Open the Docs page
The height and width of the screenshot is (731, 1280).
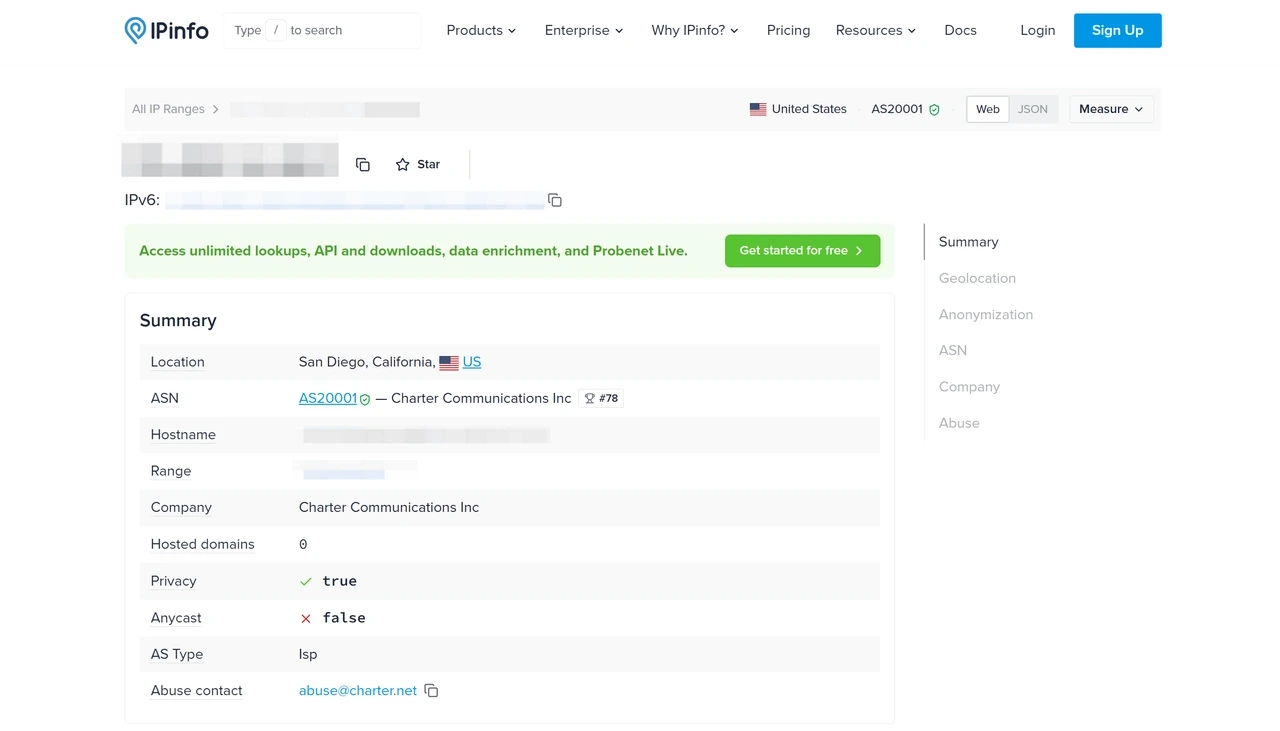coord(960,30)
